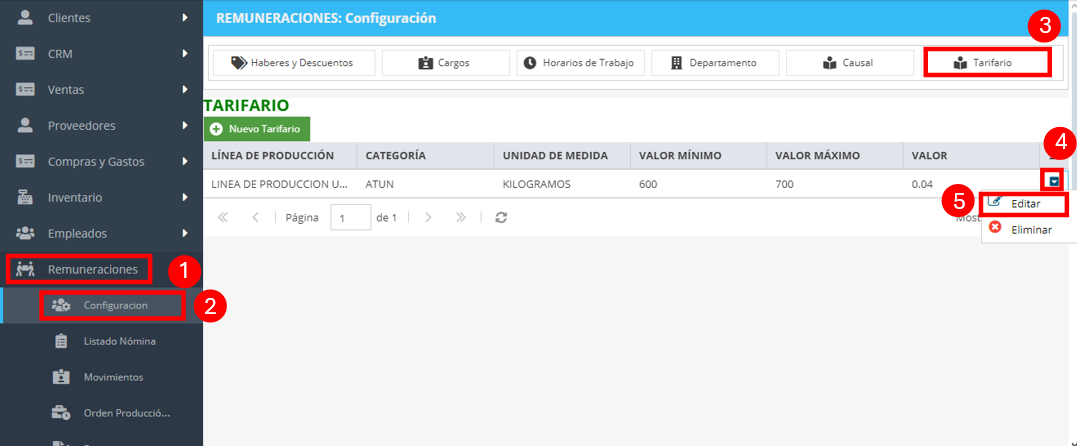Go to first page using double-arrow icon

pos(223,217)
